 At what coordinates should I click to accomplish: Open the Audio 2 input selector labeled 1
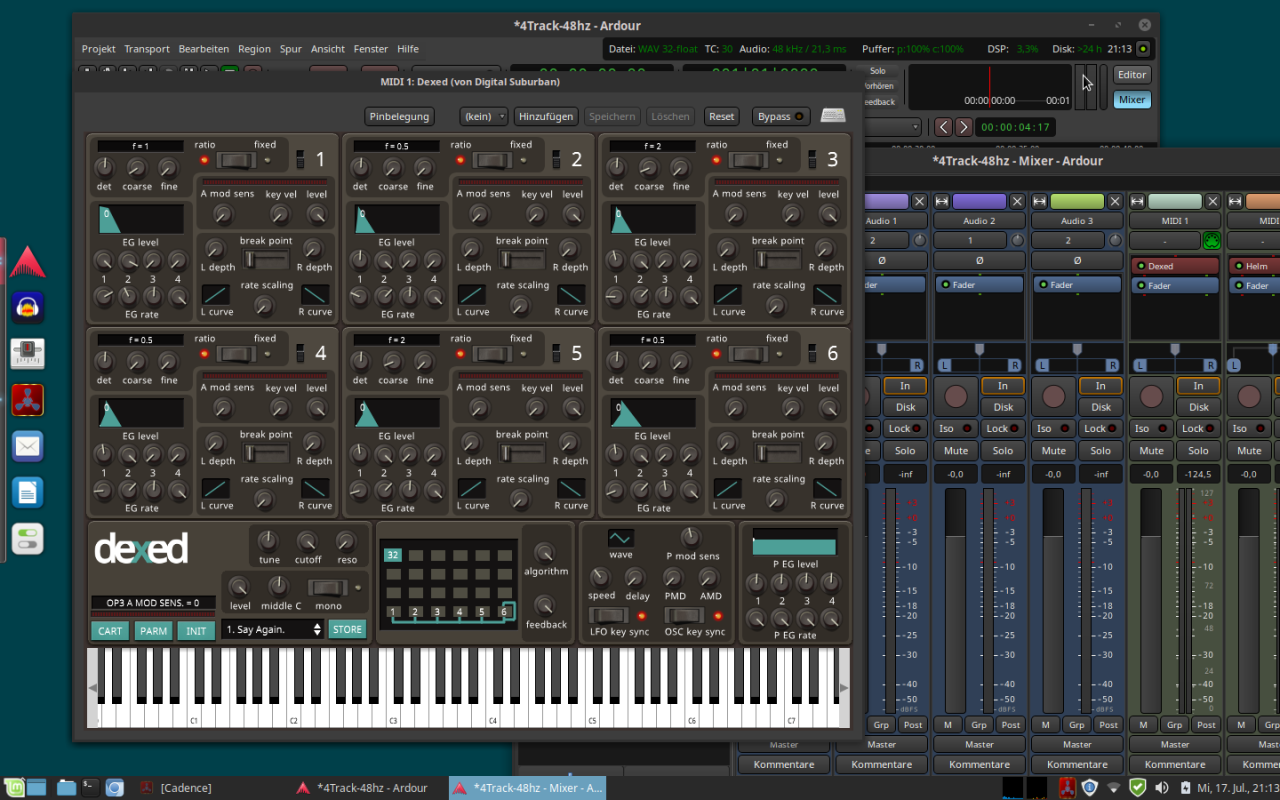click(x=969, y=241)
